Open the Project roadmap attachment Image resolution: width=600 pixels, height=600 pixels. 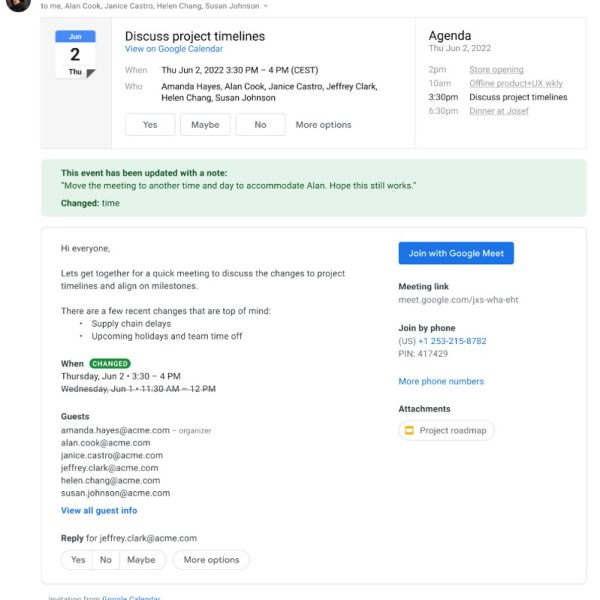446,431
